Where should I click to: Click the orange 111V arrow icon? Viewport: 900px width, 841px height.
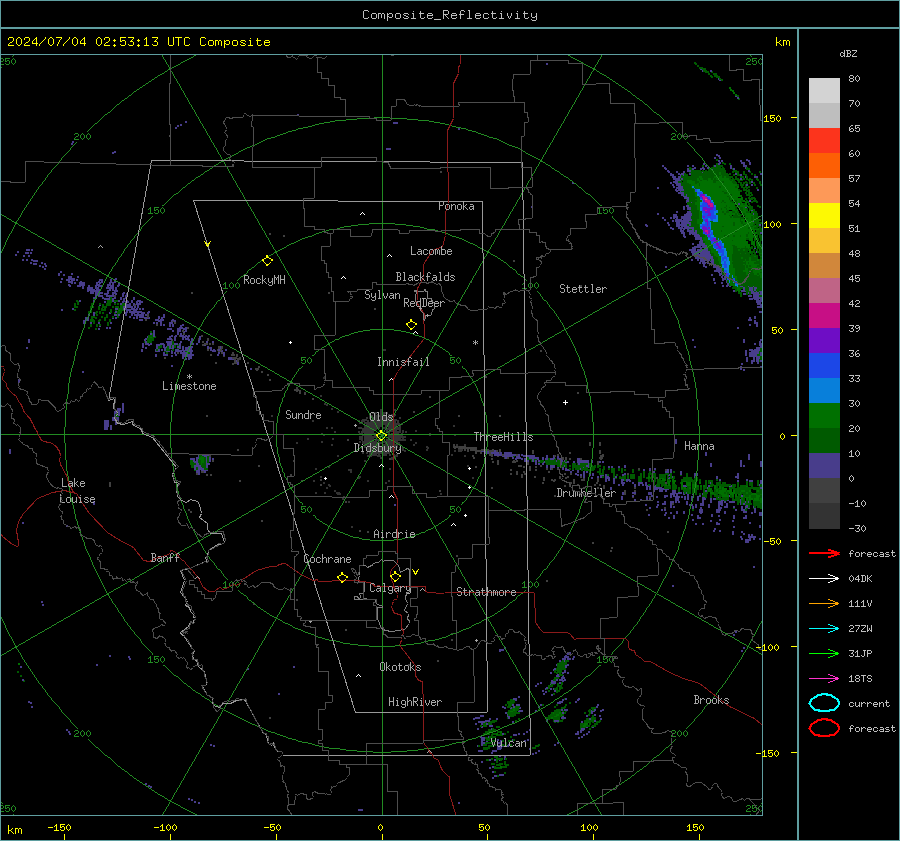(824, 603)
